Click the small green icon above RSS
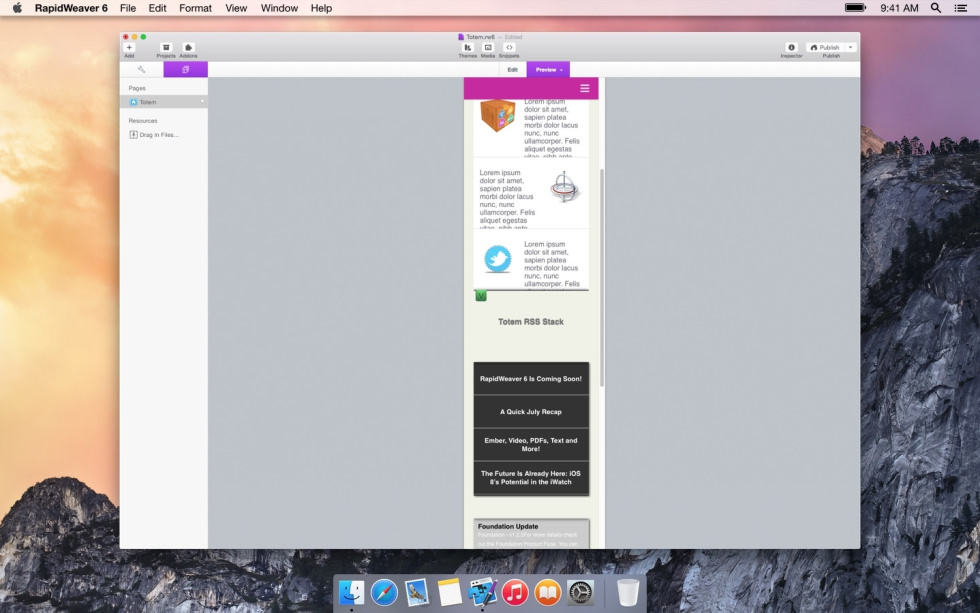Screen dimensions: 980x613 [x=481, y=296]
